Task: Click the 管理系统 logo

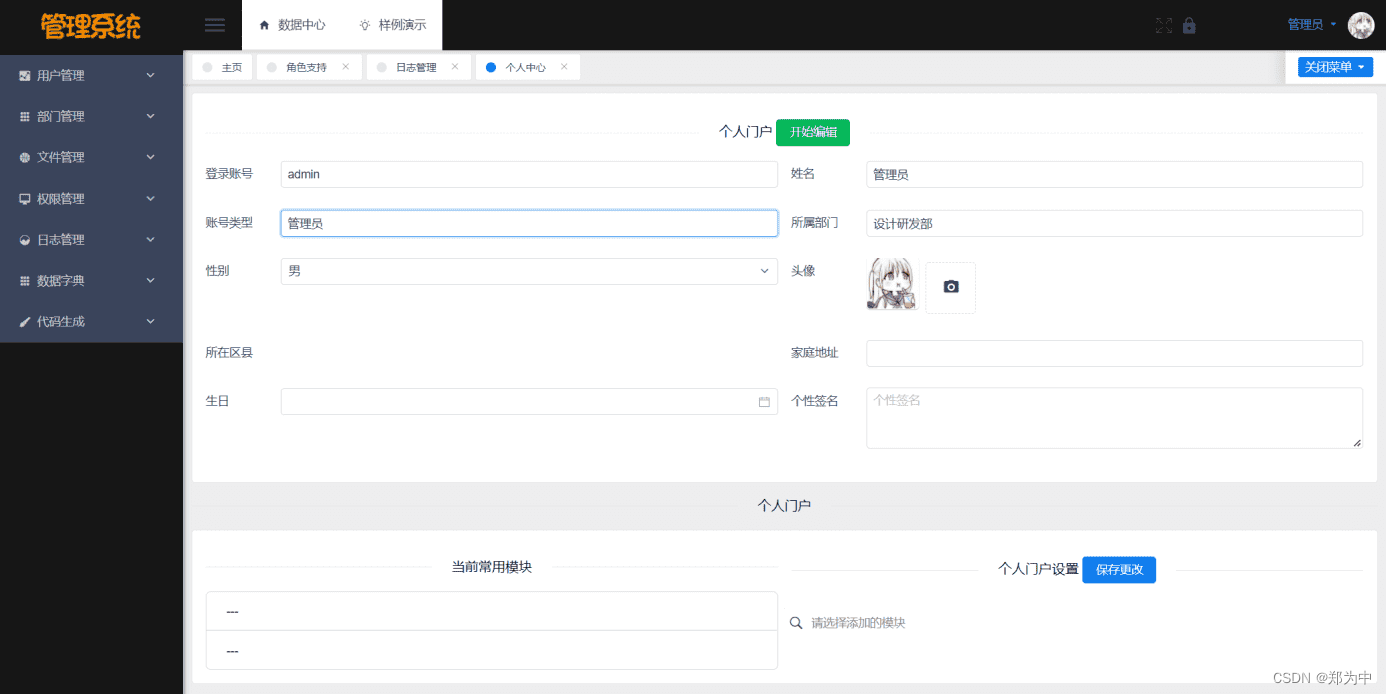Action: pyautogui.click(x=91, y=25)
